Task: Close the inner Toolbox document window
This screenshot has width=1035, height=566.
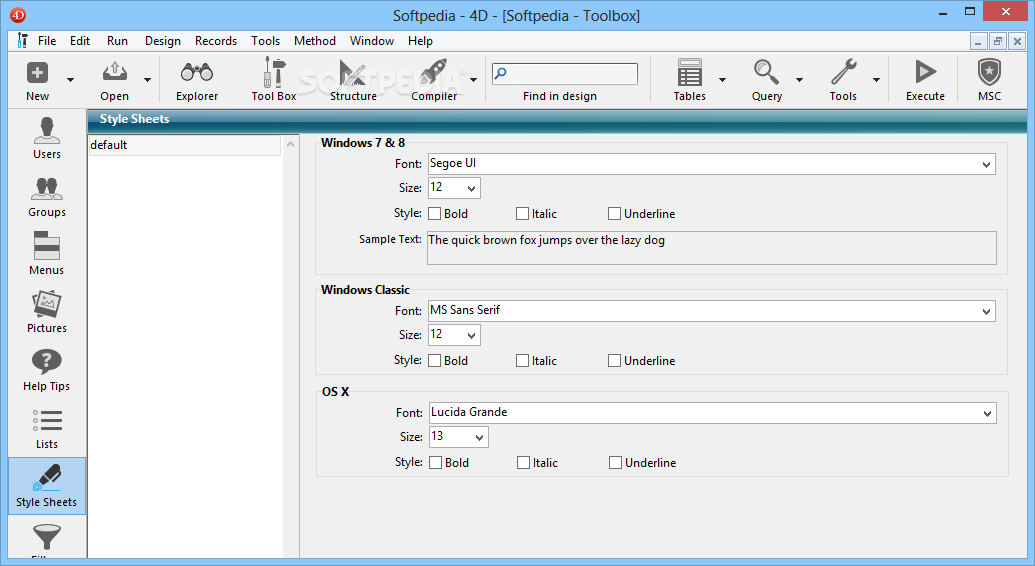Action: click(x=1017, y=41)
